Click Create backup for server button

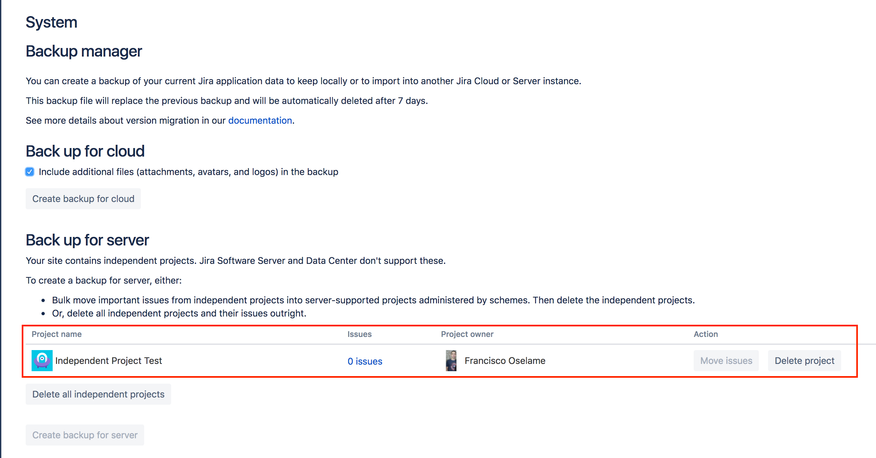(x=85, y=435)
